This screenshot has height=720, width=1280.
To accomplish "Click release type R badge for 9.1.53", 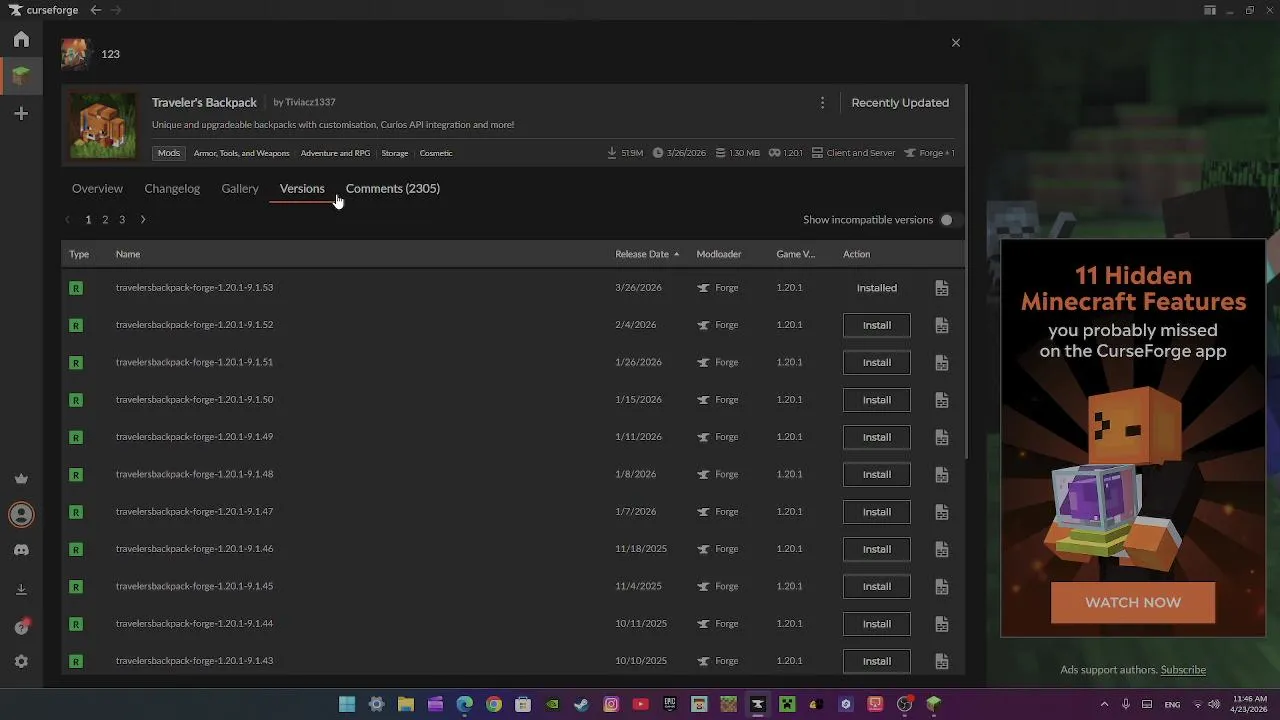I will (x=76, y=288).
